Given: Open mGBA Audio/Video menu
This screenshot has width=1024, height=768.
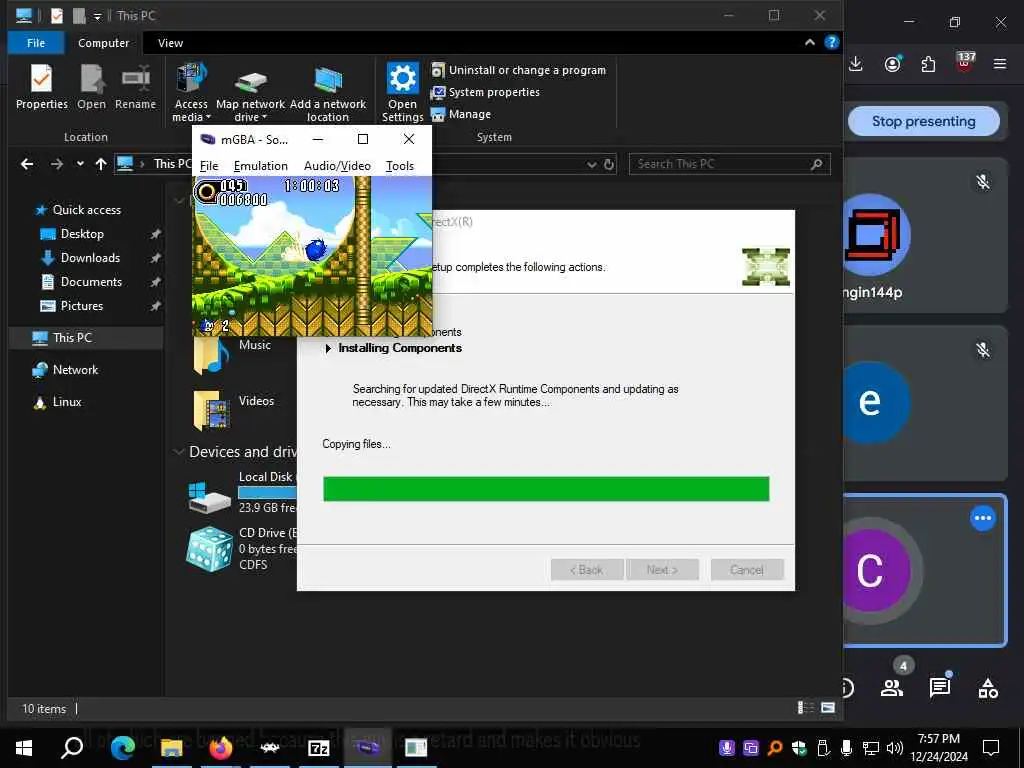Looking at the screenshot, I should pyautogui.click(x=337, y=166).
